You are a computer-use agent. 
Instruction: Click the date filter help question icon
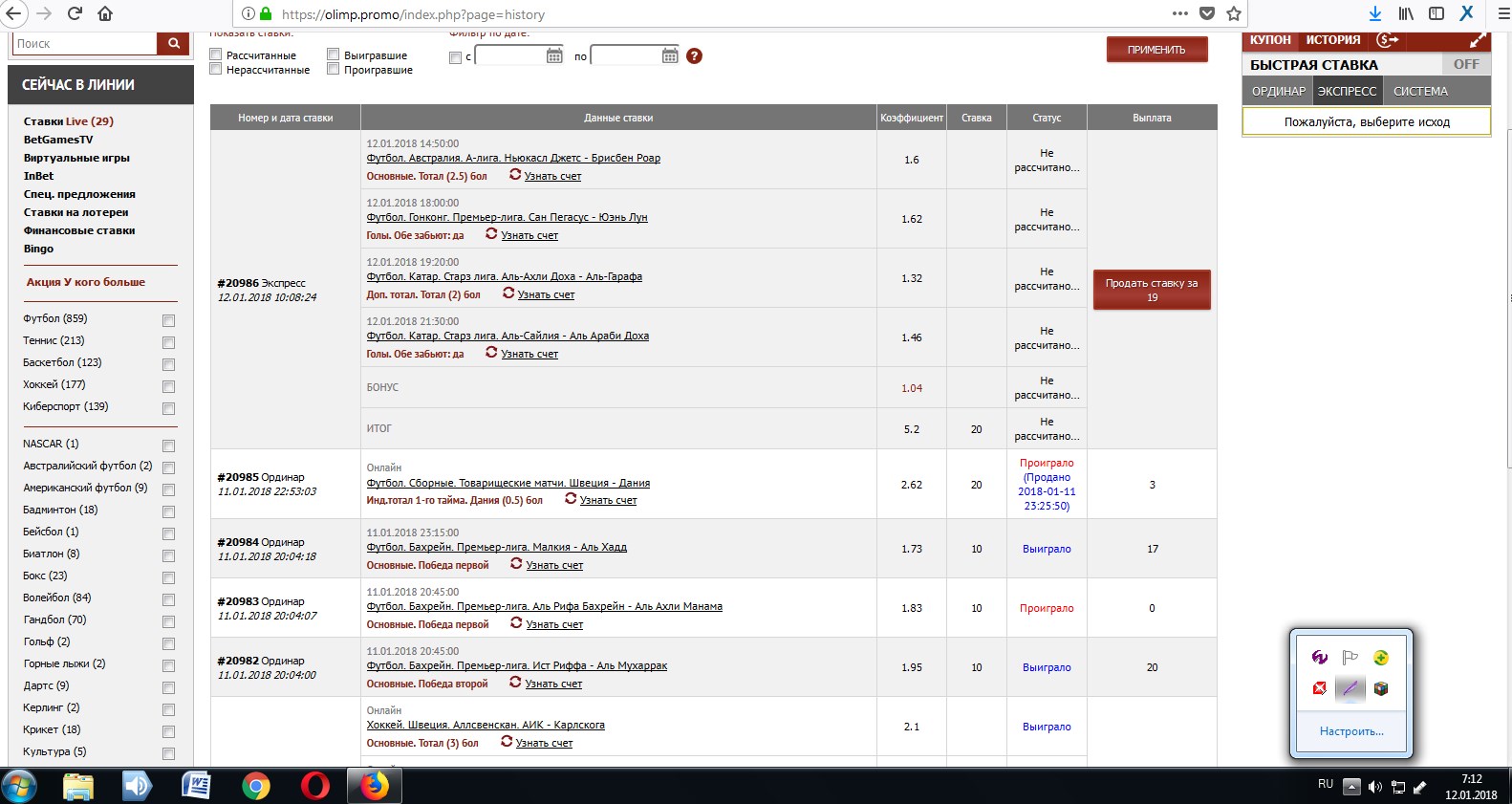click(695, 55)
